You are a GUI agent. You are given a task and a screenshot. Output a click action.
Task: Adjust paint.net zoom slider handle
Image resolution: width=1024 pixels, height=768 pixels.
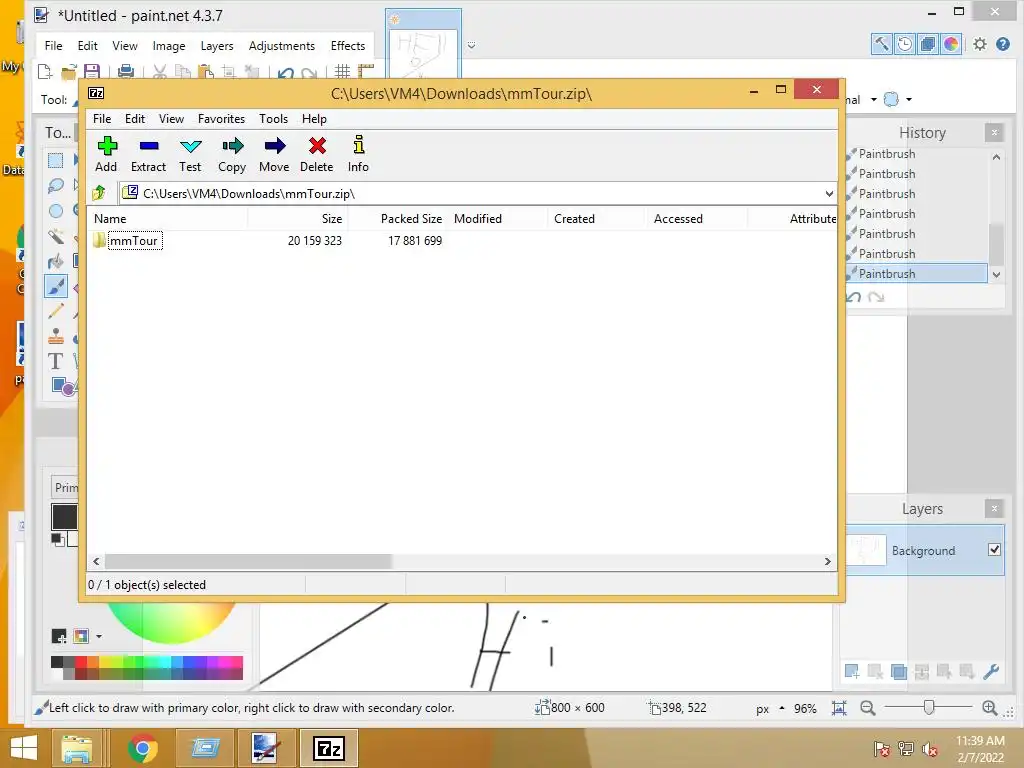click(929, 707)
